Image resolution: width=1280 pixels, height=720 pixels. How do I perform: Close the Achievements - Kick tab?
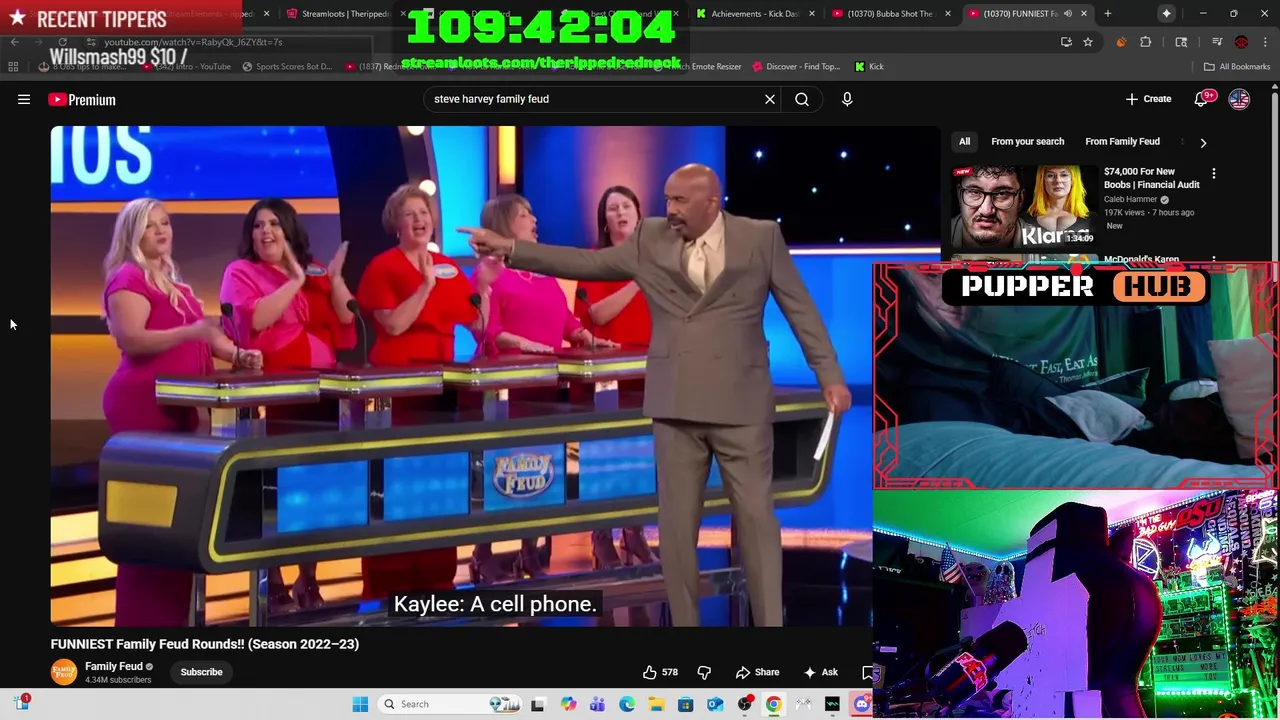click(x=811, y=14)
